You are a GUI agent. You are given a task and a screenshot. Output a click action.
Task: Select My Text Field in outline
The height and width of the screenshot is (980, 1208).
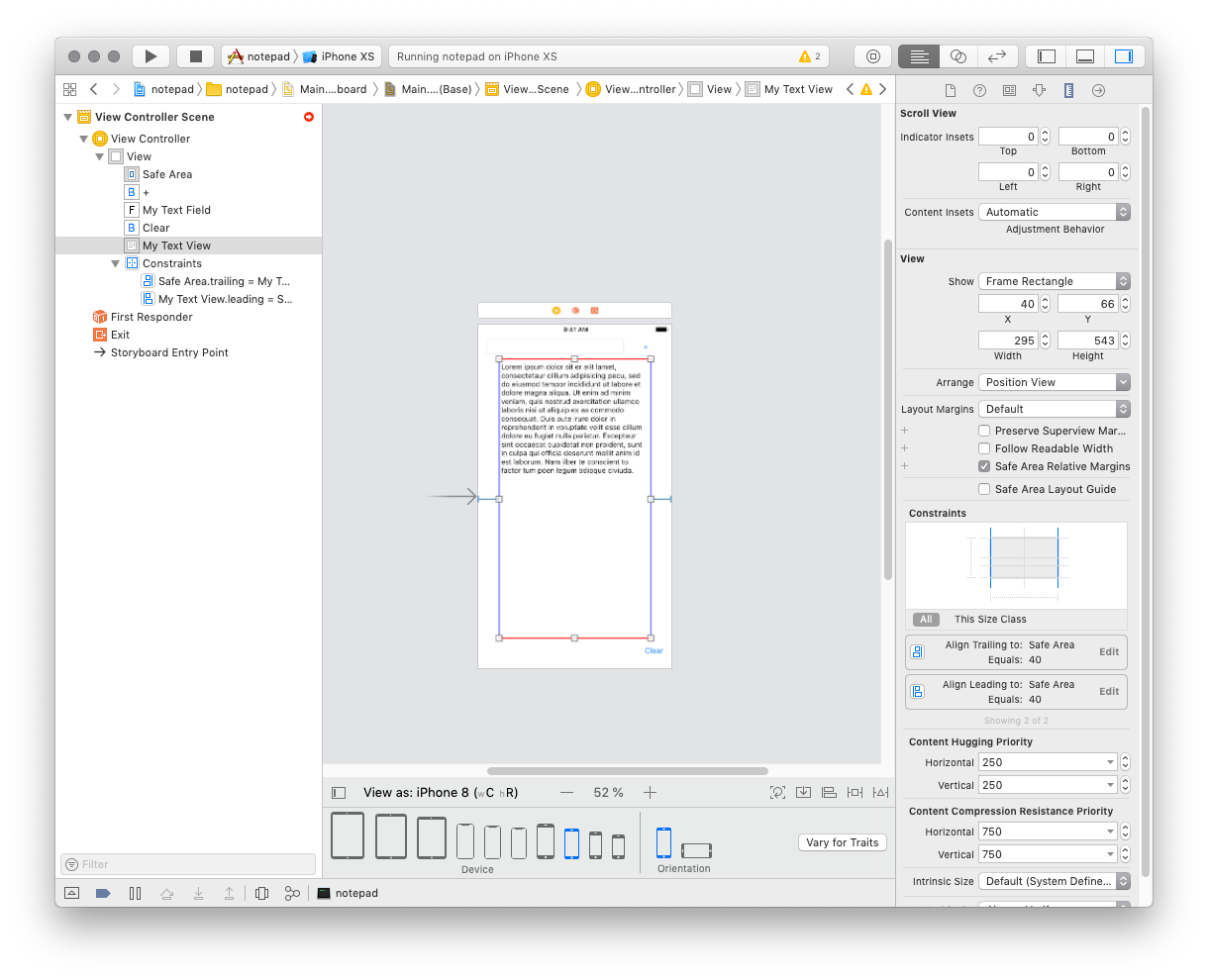pyautogui.click(x=176, y=210)
